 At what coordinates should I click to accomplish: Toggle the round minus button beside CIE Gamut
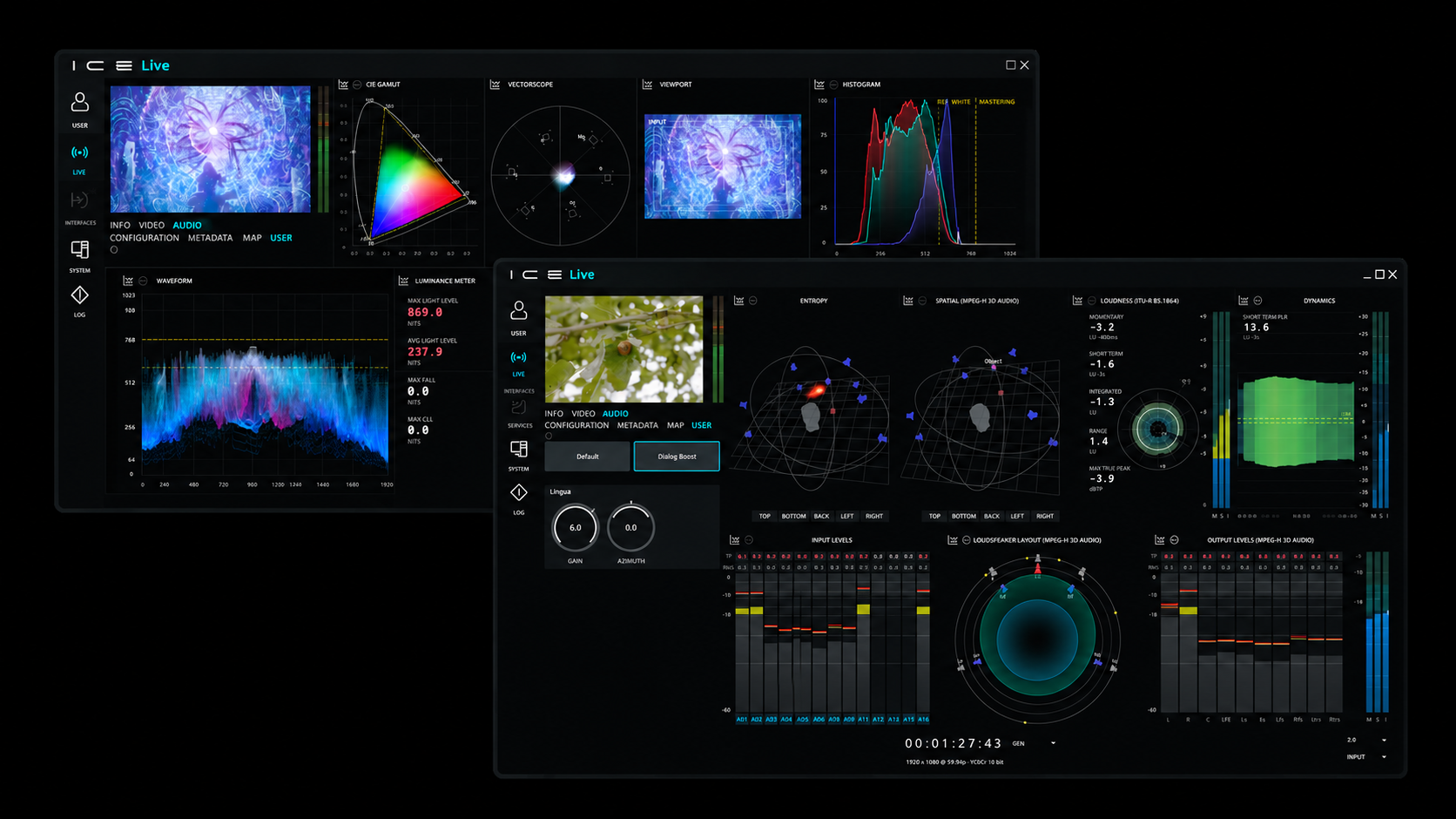point(357,85)
